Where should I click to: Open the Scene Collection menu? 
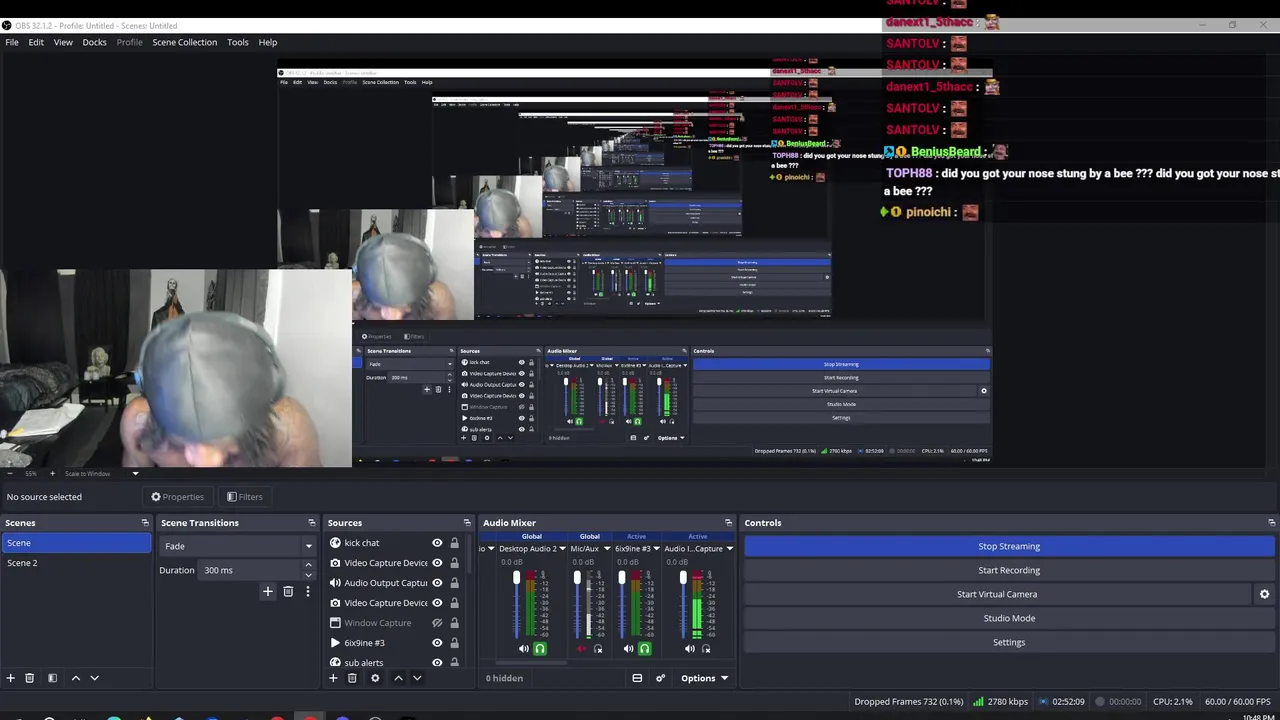point(184,42)
